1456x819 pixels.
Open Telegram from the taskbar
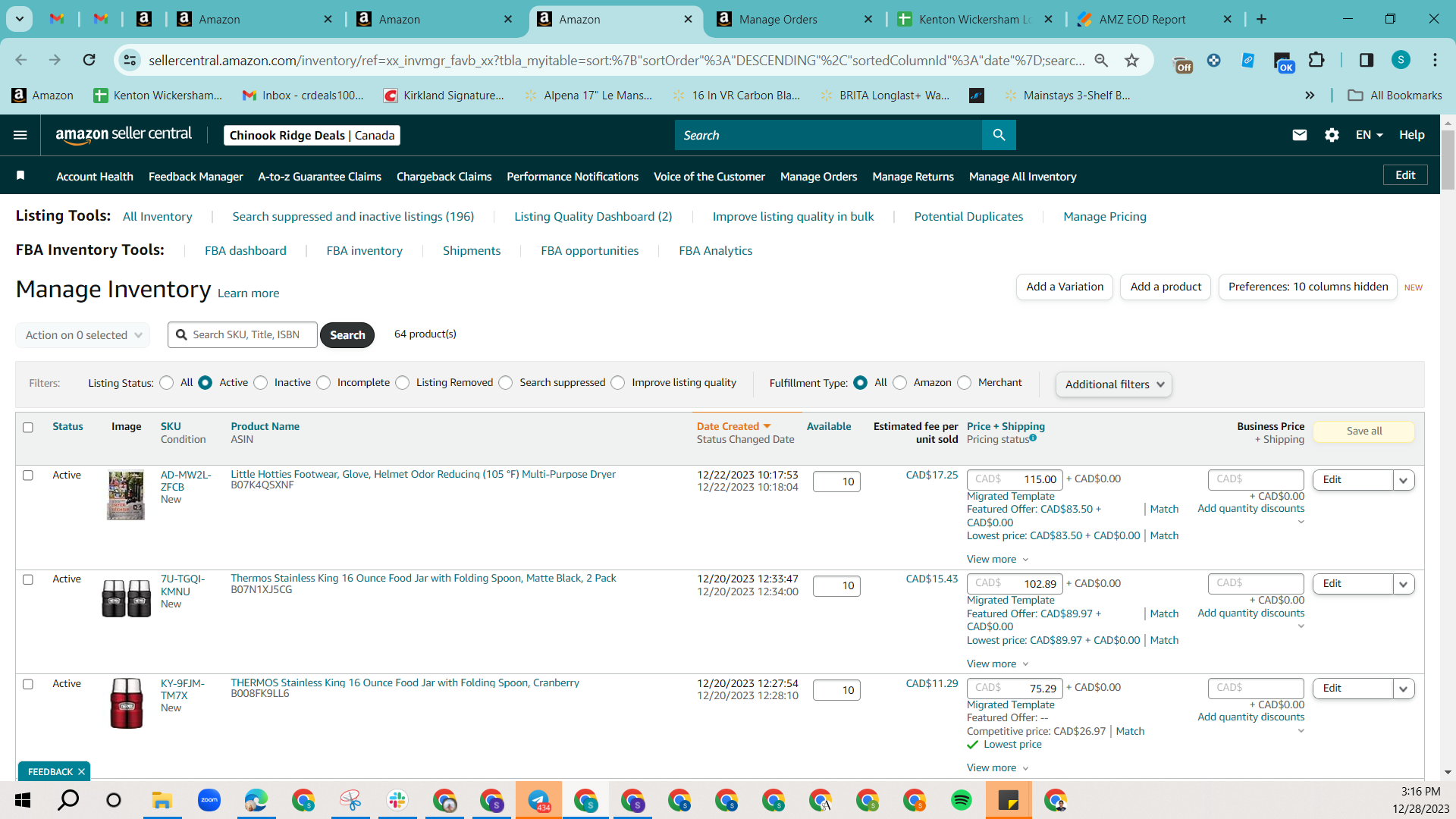click(538, 800)
